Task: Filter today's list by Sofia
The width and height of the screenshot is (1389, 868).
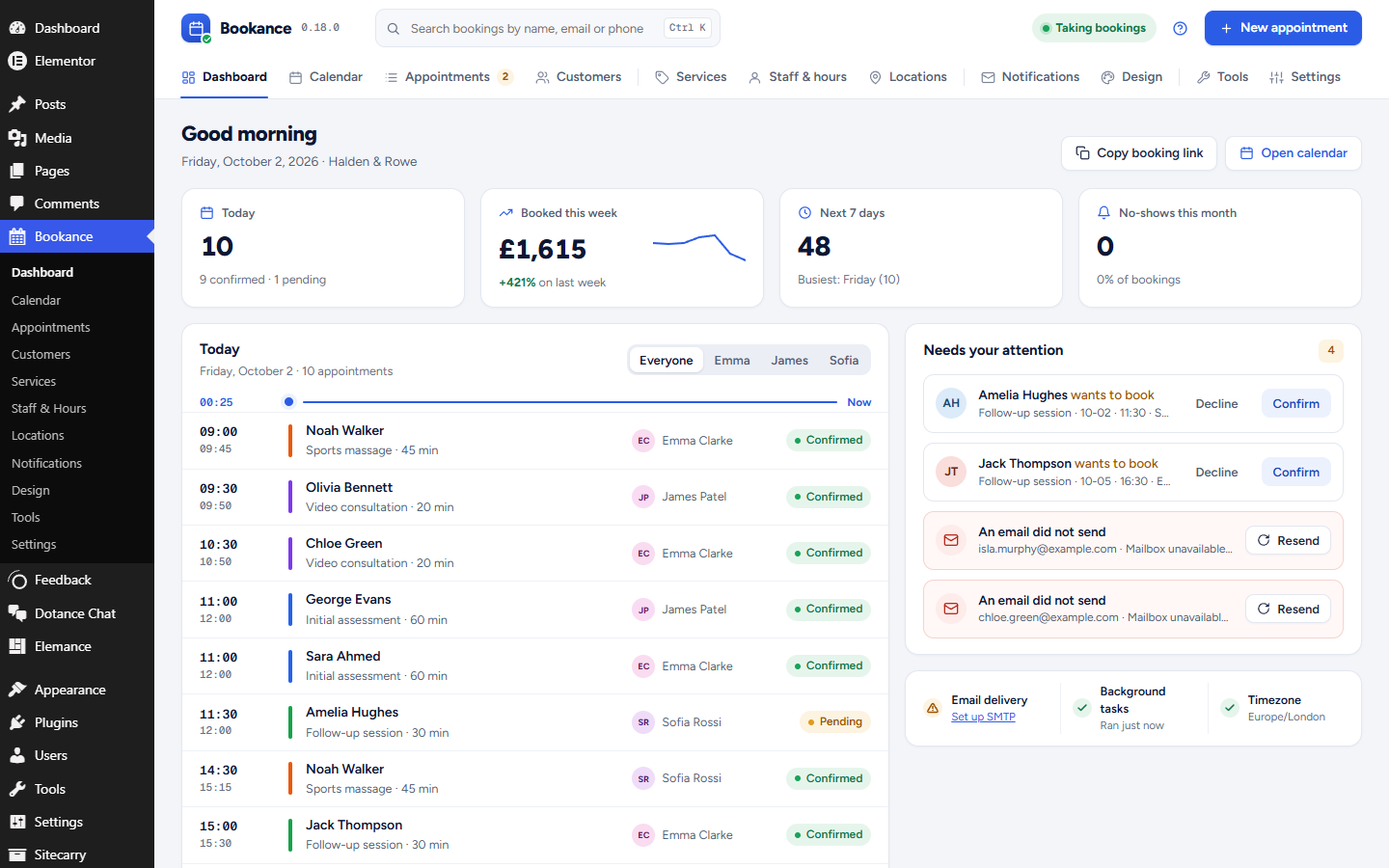Action: (x=844, y=360)
